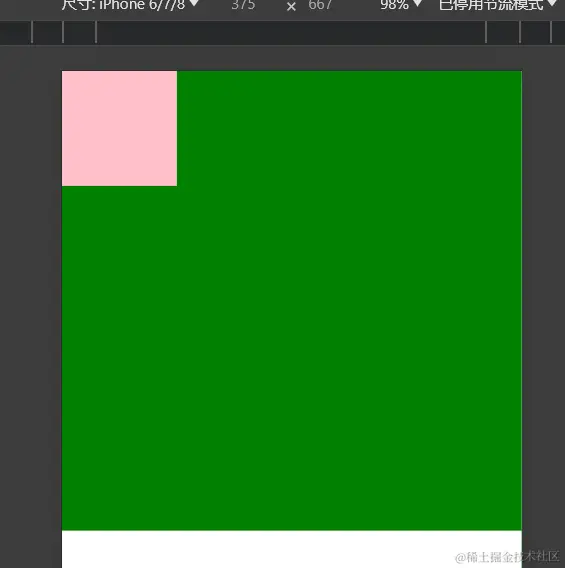Open the 98% zoom level dropdown
The width and height of the screenshot is (565, 568).
(401, 5)
